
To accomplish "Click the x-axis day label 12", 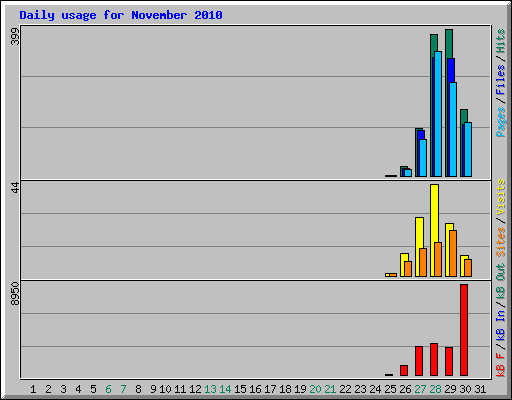I will (x=195, y=389).
